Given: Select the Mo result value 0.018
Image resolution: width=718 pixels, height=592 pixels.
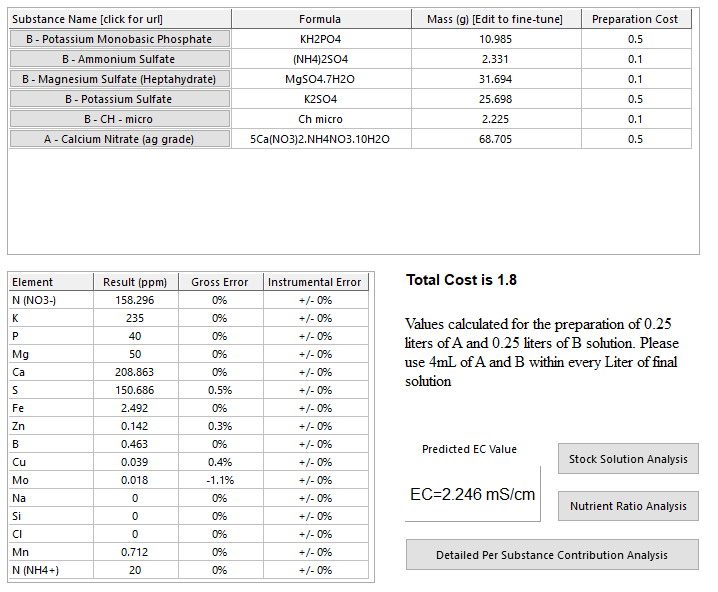Looking at the screenshot, I should click(136, 480).
